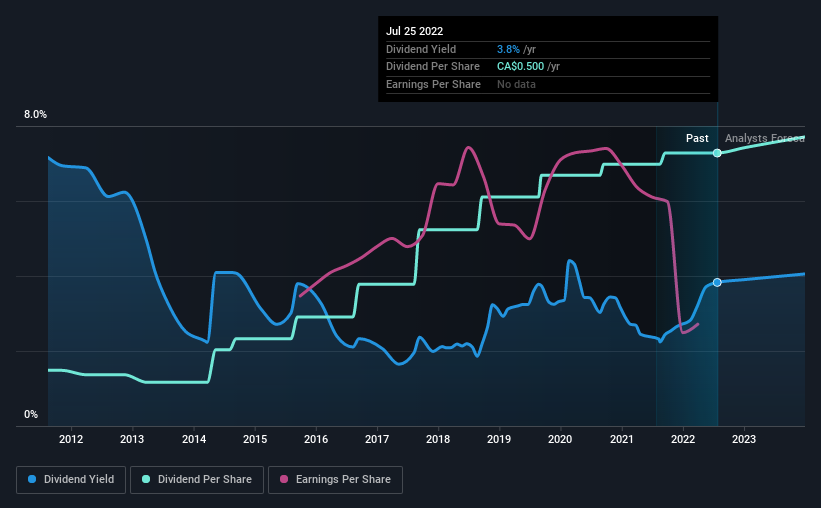Toggle the Dividend Yield legend button
This screenshot has width=821, height=508.
(71, 480)
